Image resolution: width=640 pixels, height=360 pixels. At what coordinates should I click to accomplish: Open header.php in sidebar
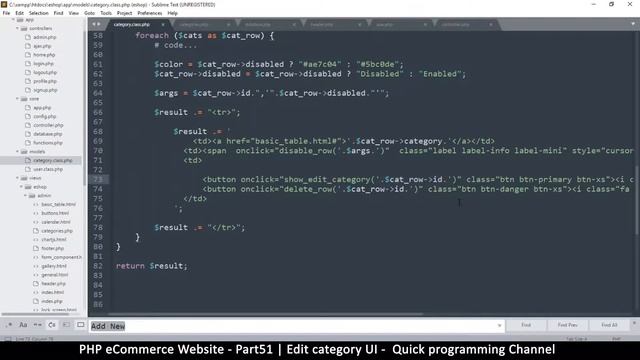[x=53, y=284]
